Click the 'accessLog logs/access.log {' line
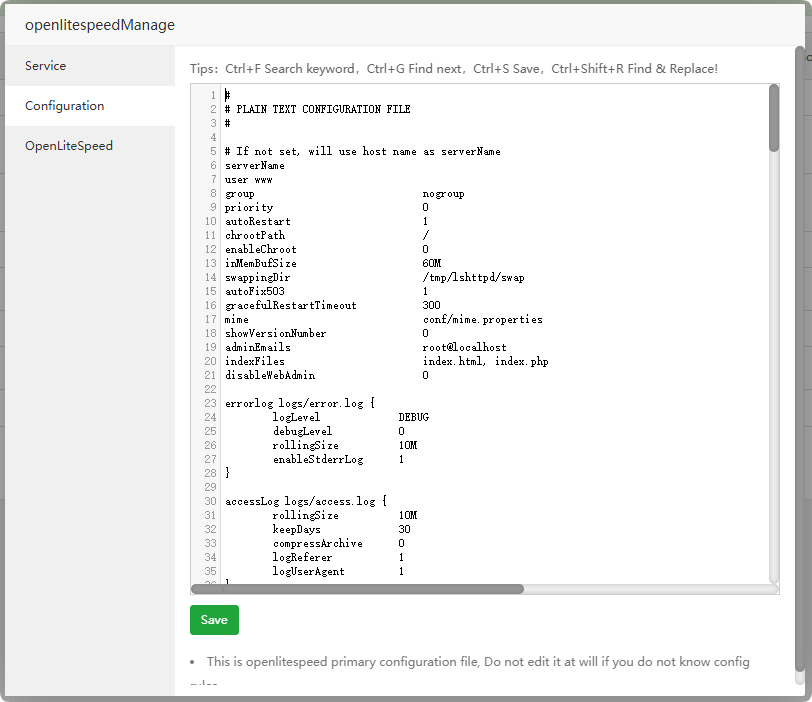This screenshot has height=702, width=812. [306, 501]
